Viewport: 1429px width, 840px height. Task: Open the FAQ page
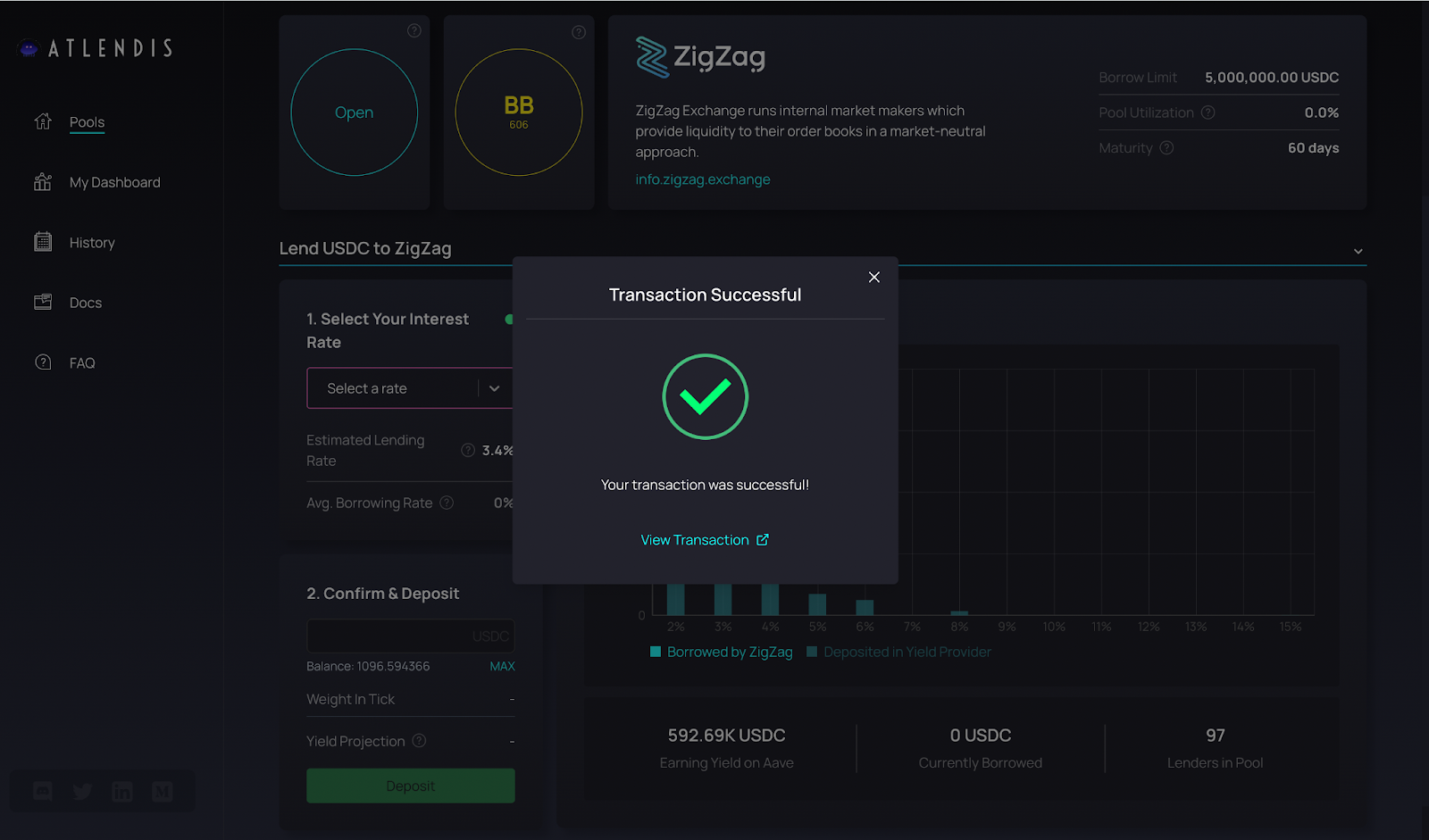(81, 363)
